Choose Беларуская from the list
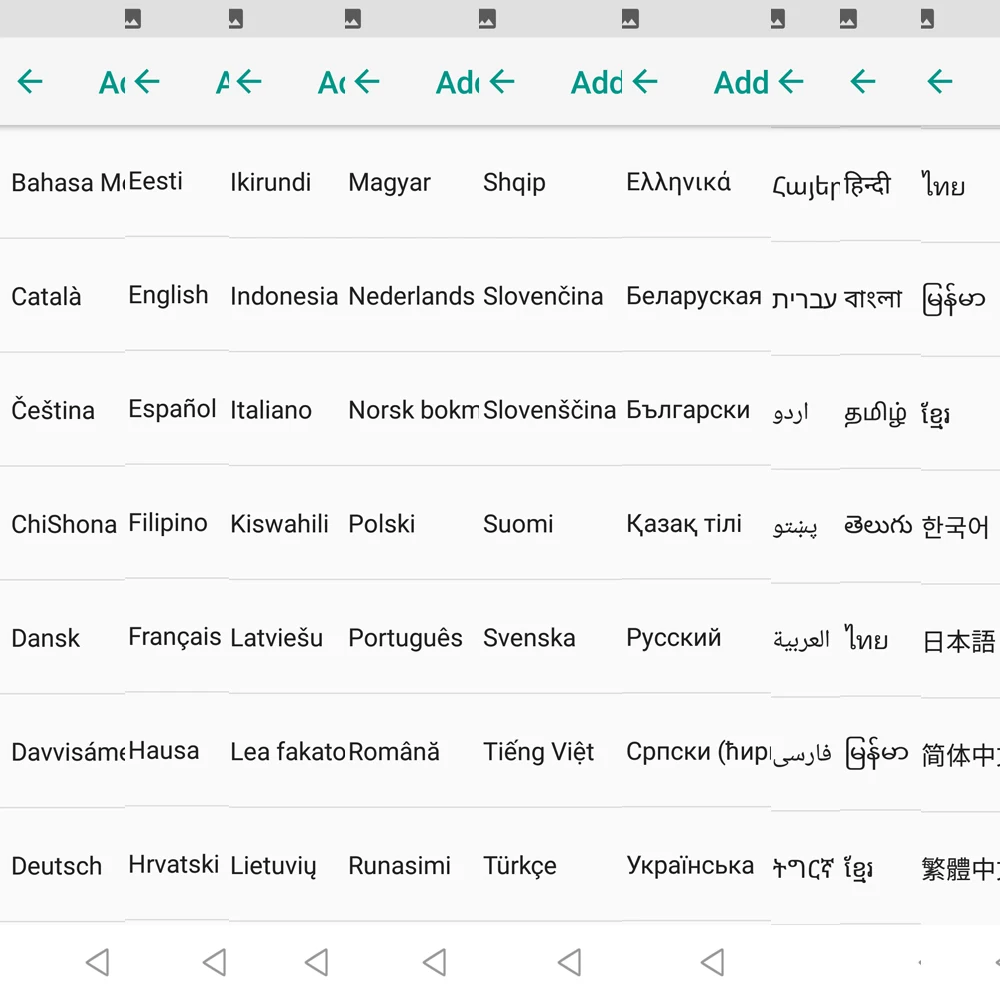 (694, 297)
